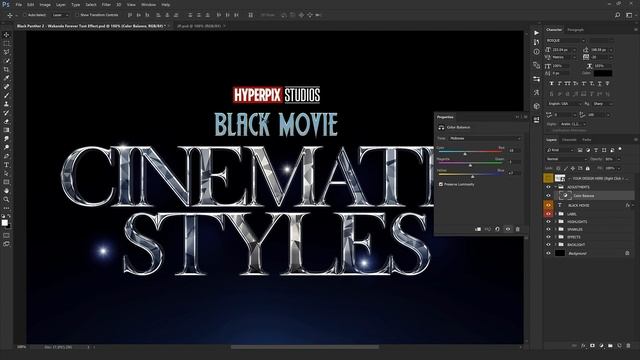The height and width of the screenshot is (360, 640).
Task: Select the Eyedropper tool
Action: point(7,78)
